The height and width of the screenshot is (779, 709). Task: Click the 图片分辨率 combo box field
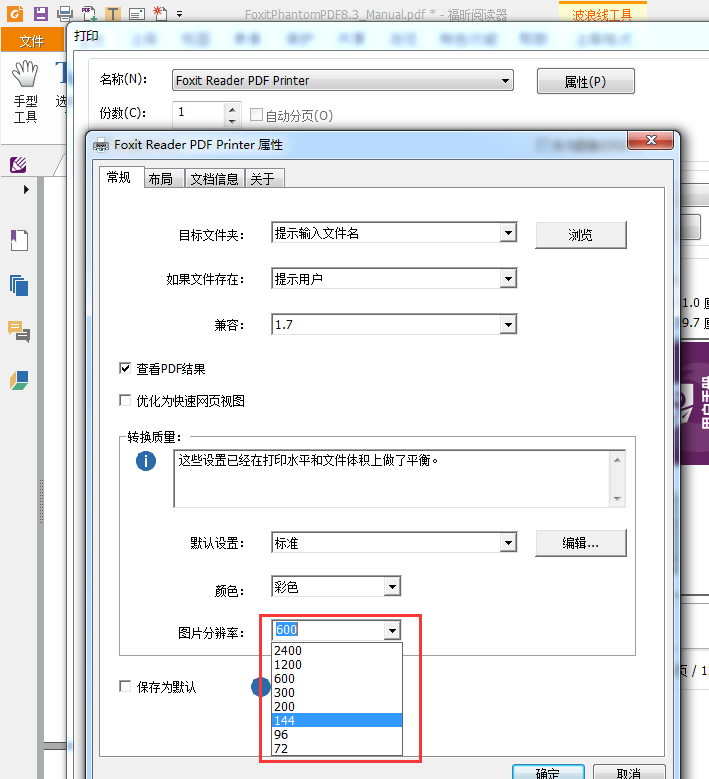(328, 630)
